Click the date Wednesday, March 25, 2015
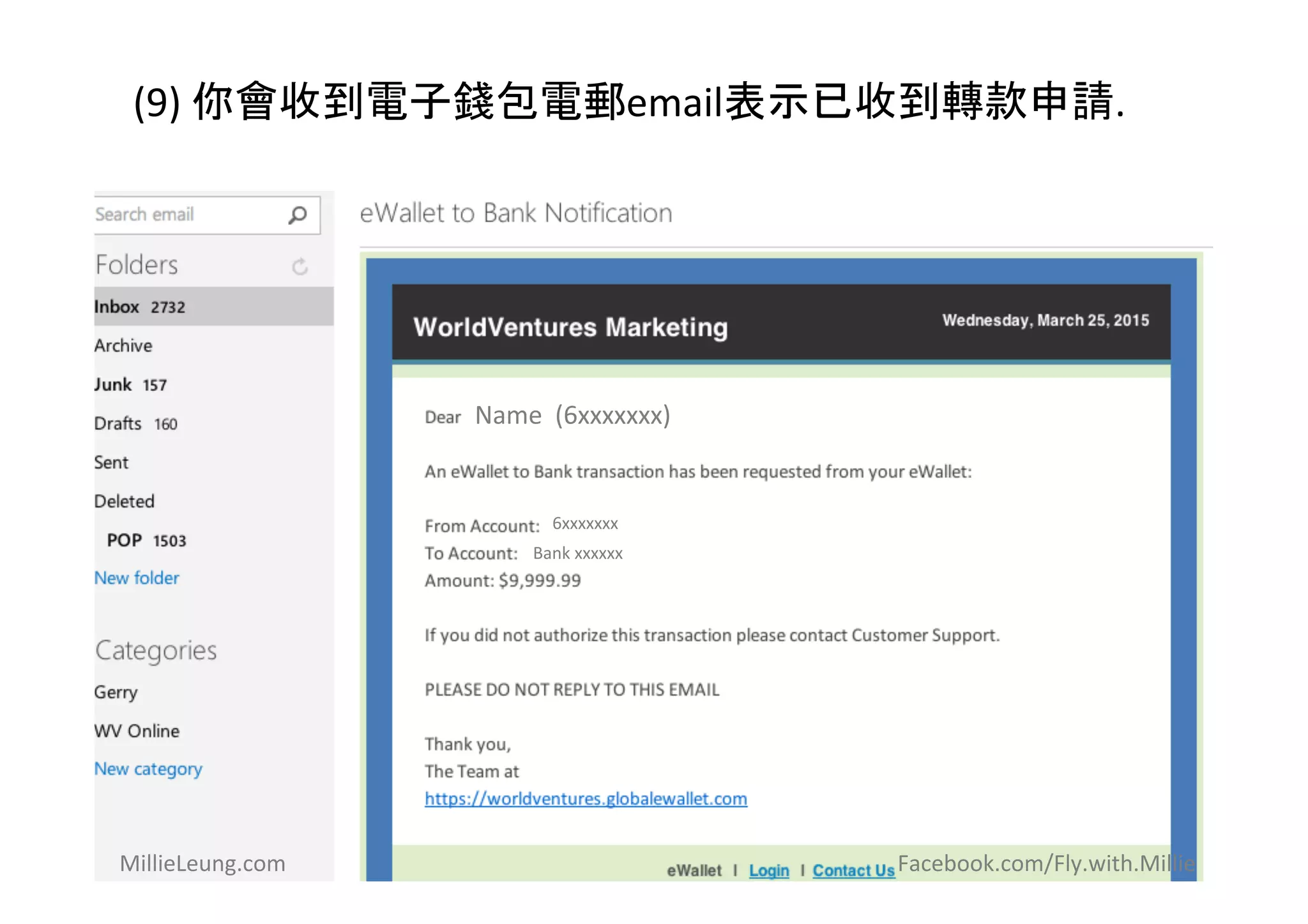Screen dimensions: 1308x924 [x=1046, y=320]
